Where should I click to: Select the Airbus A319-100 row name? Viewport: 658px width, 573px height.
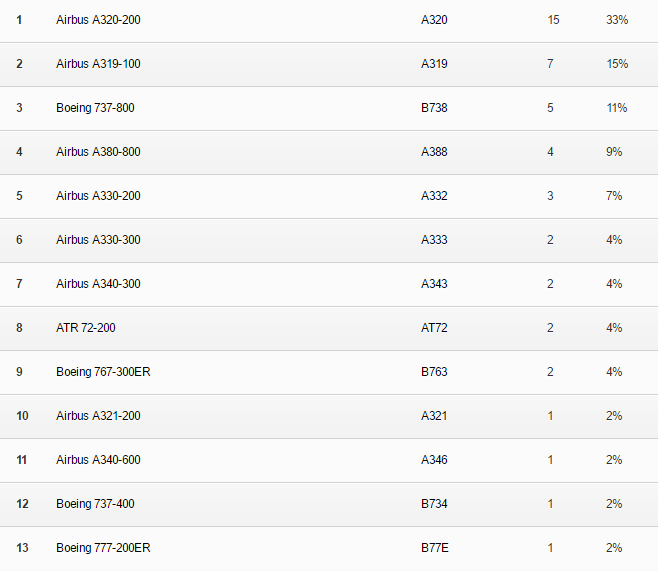click(98, 64)
